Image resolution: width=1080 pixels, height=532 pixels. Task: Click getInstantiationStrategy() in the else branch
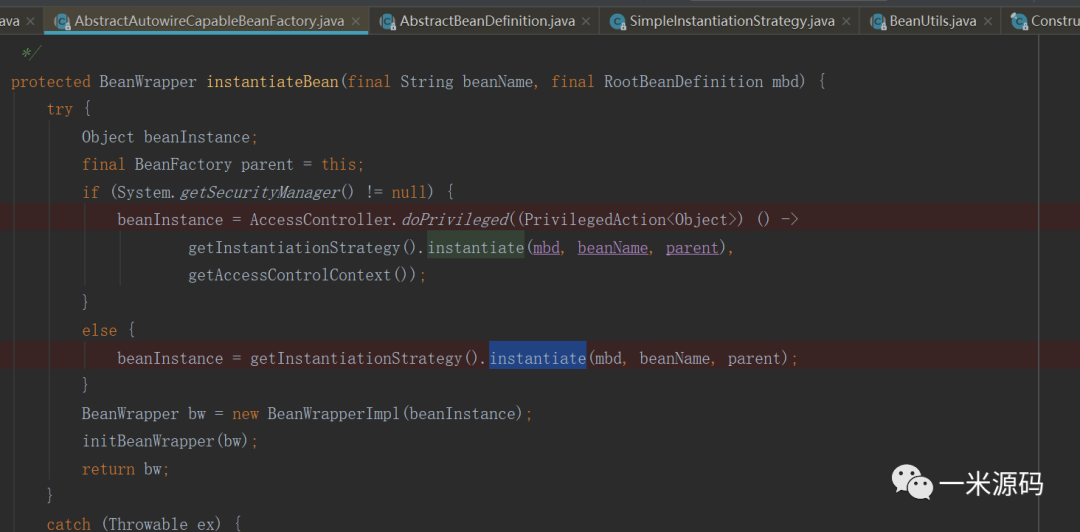click(364, 358)
